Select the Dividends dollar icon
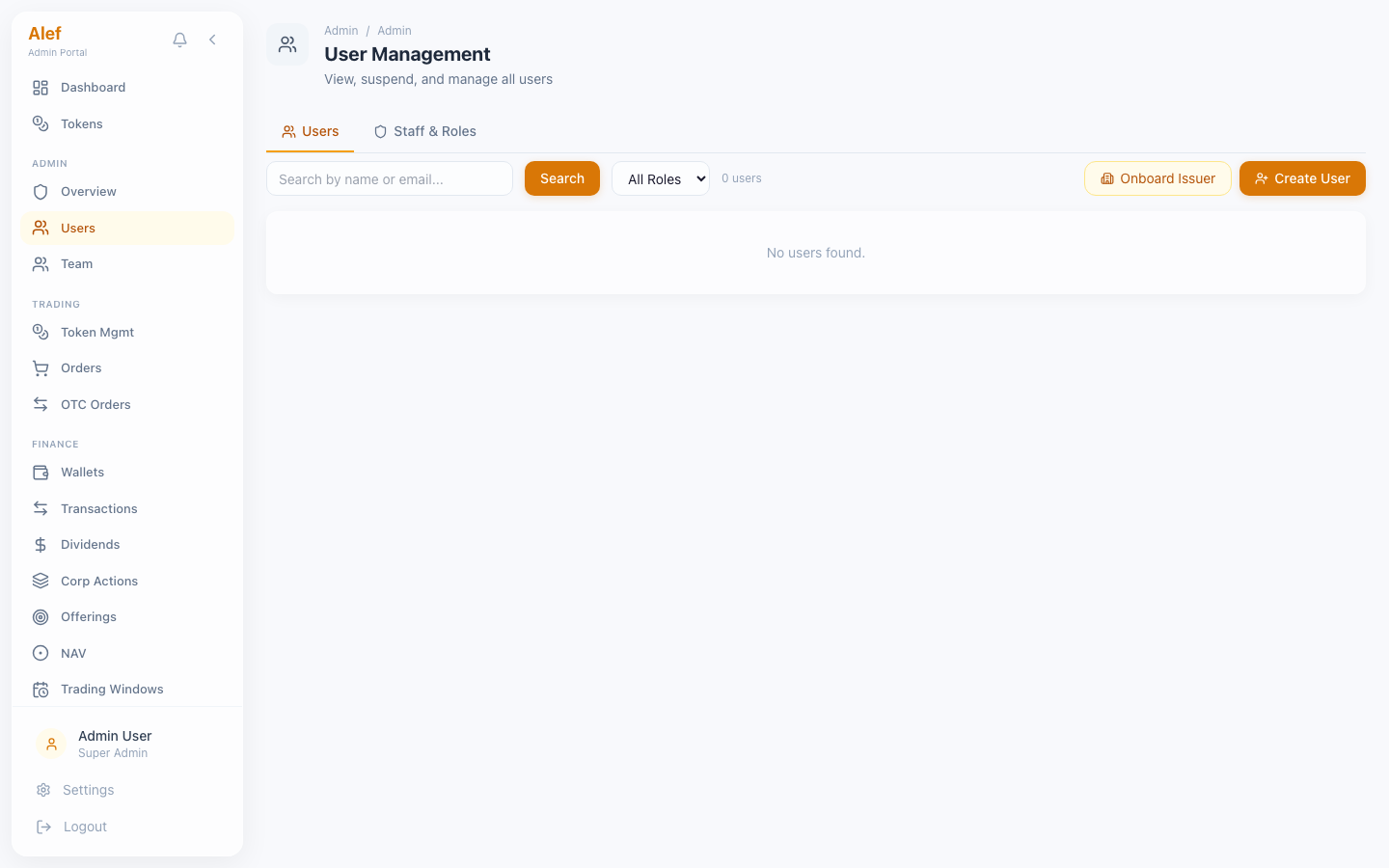This screenshot has width=1389, height=868. pyautogui.click(x=40, y=544)
